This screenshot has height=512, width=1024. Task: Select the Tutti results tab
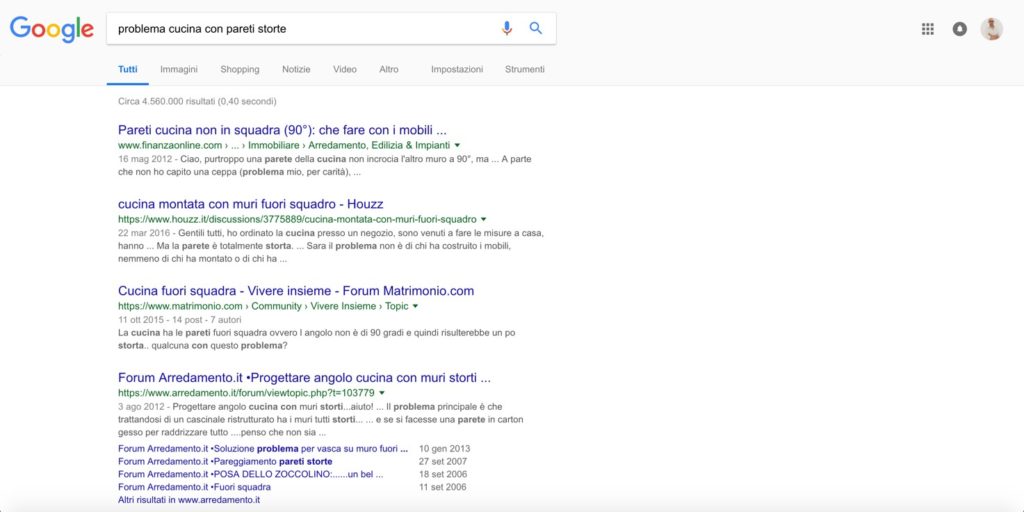pyautogui.click(x=128, y=69)
